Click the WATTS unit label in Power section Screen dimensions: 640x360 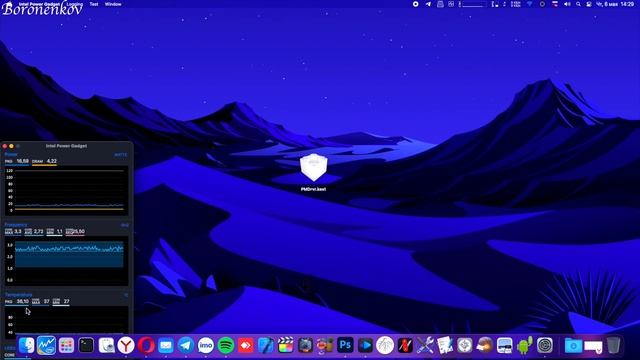[x=121, y=155]
